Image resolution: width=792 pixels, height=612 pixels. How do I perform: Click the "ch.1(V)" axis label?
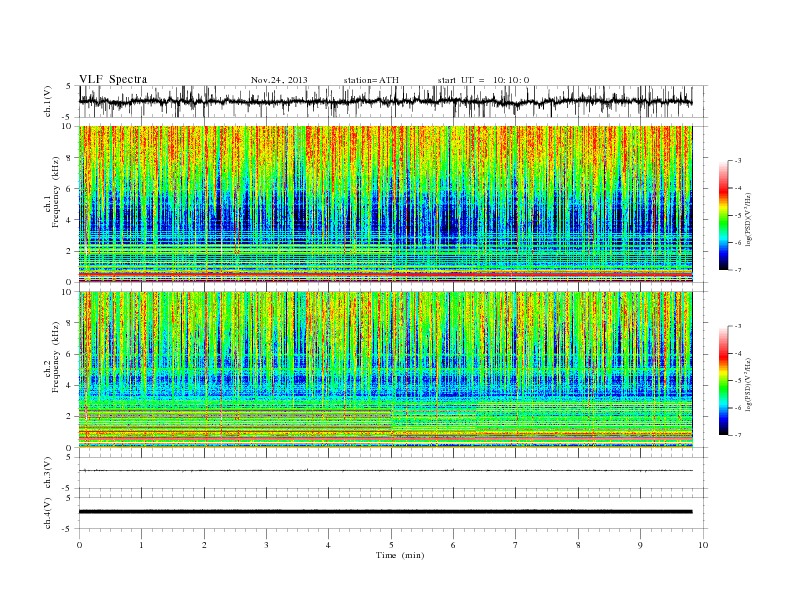[x=48, y=101]
